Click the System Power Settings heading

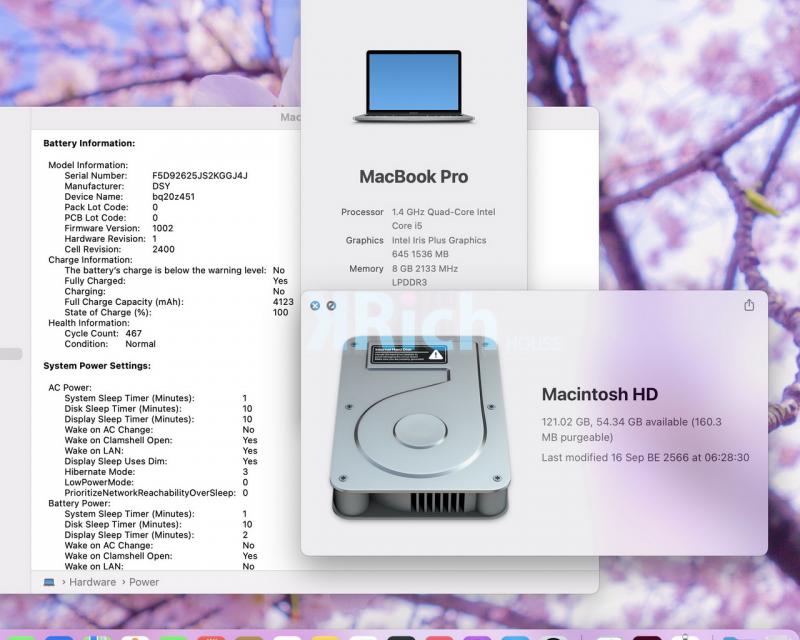click(97, 366)
